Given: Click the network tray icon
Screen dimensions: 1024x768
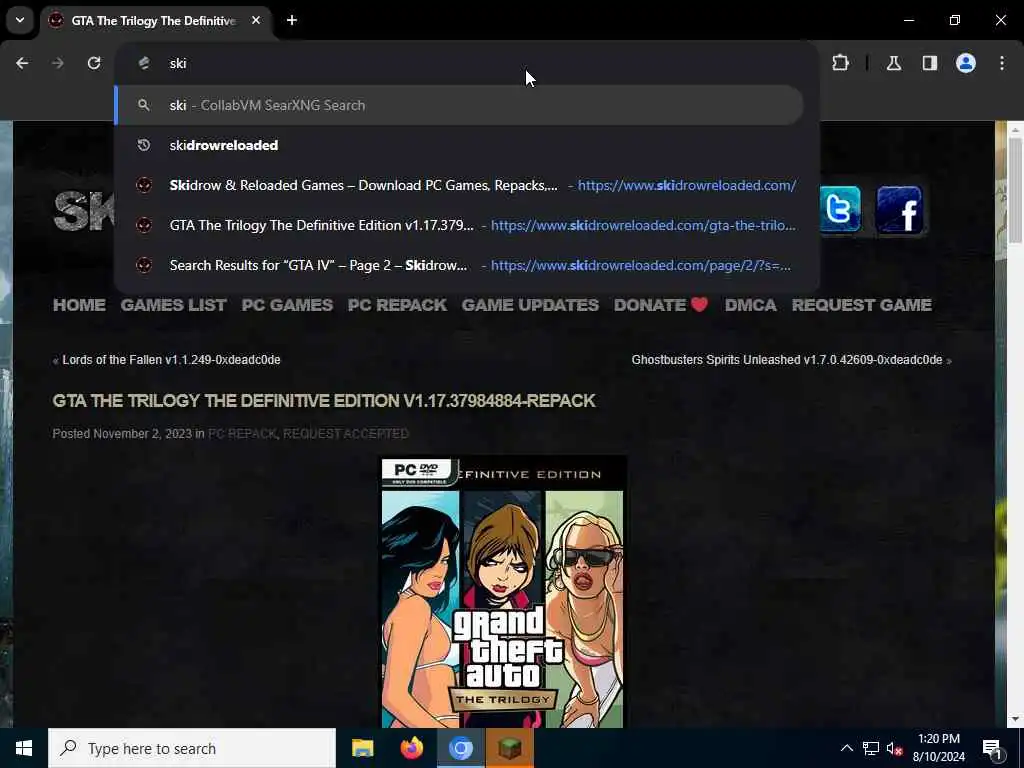Looking at the screenshot, I should (x=871, y=748).
